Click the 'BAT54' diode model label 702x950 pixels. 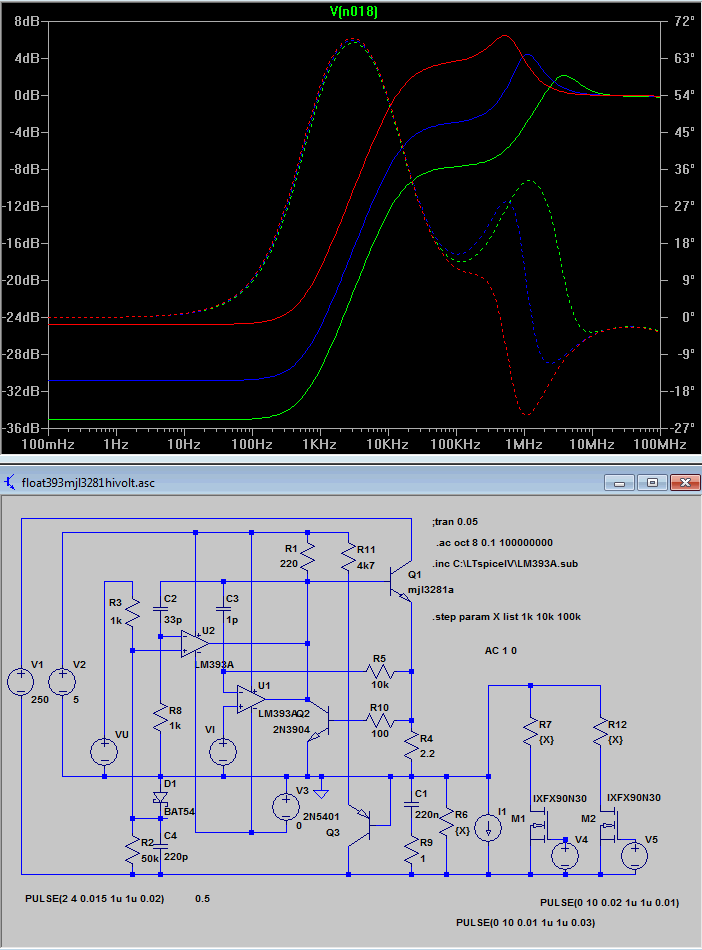point(179,811)
